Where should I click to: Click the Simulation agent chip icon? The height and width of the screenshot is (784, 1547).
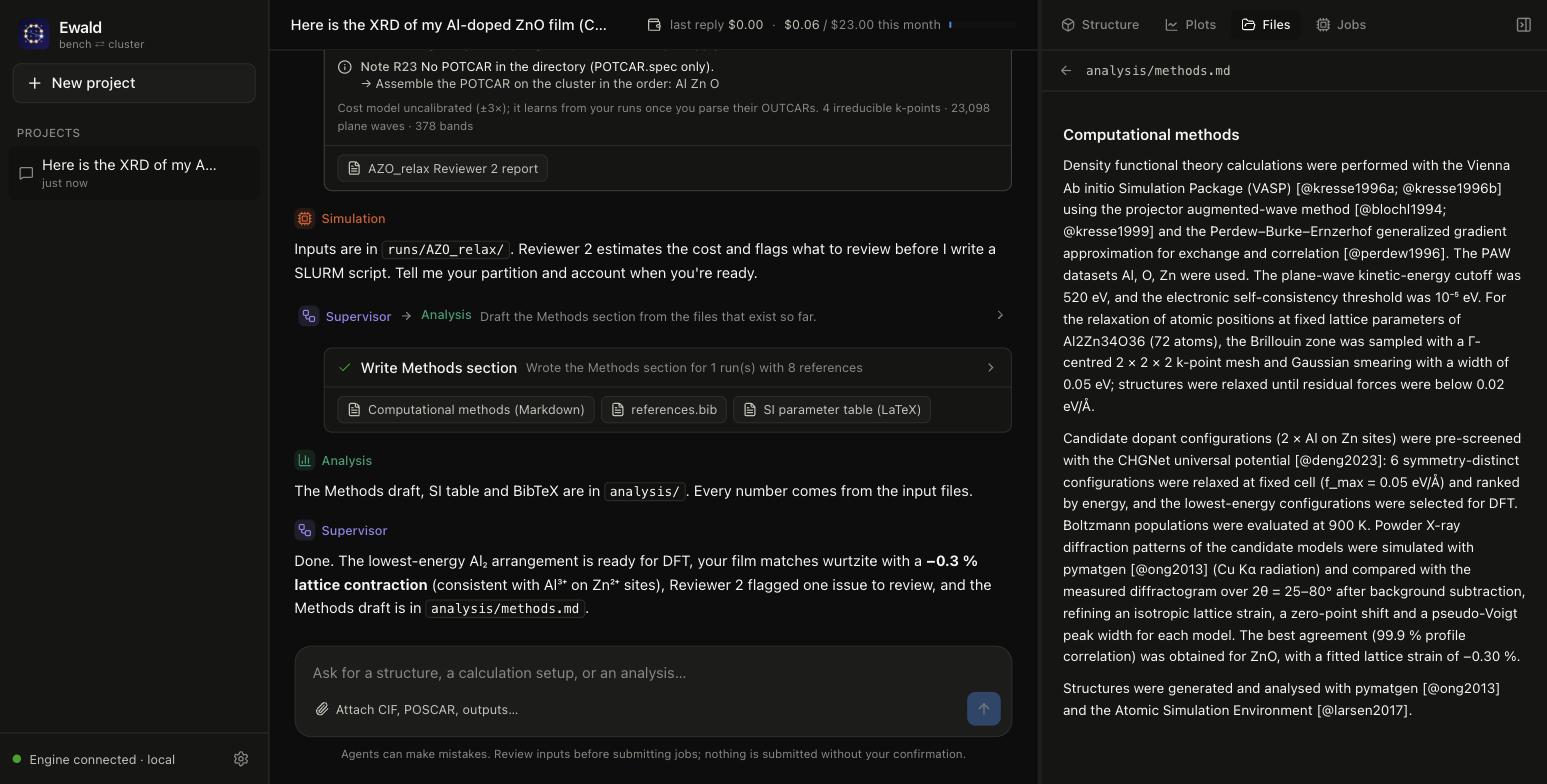point(305,218)
